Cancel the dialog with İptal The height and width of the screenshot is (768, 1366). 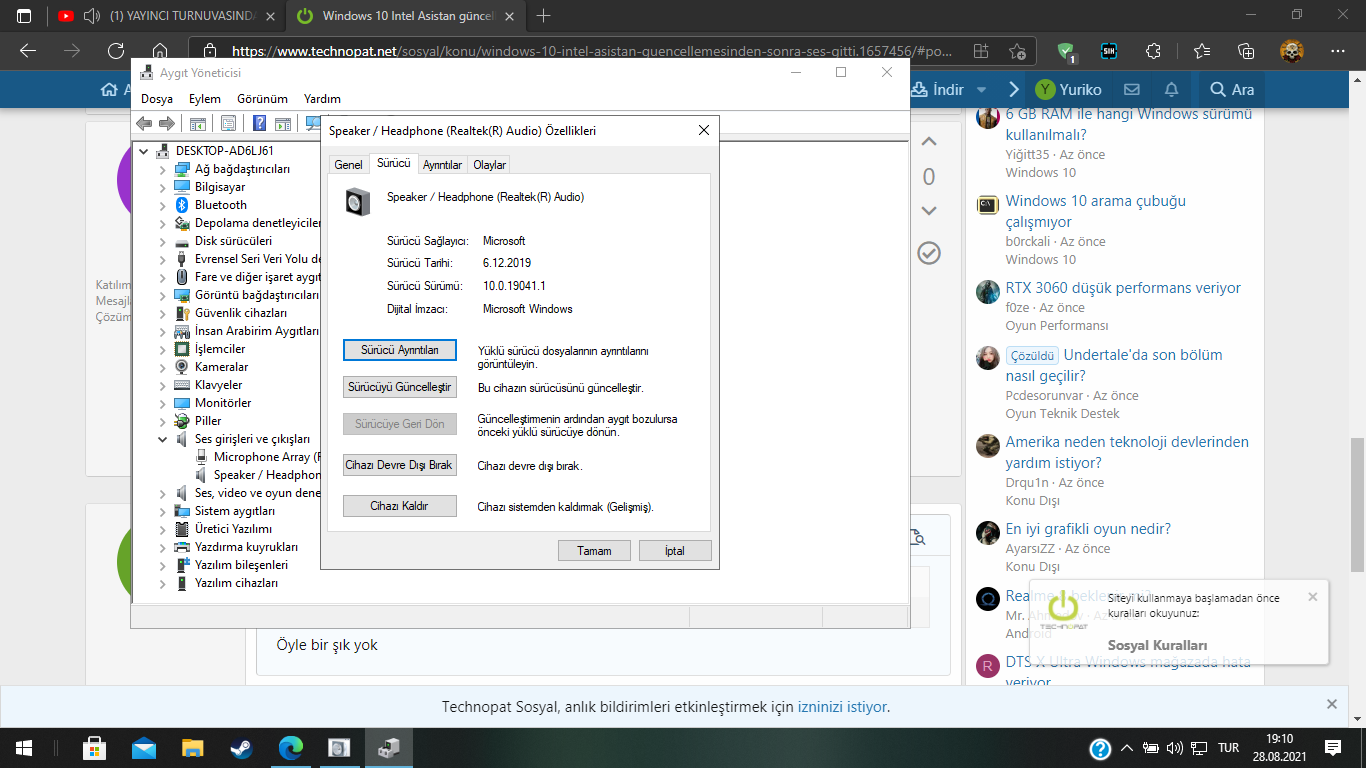click(675, 551)
